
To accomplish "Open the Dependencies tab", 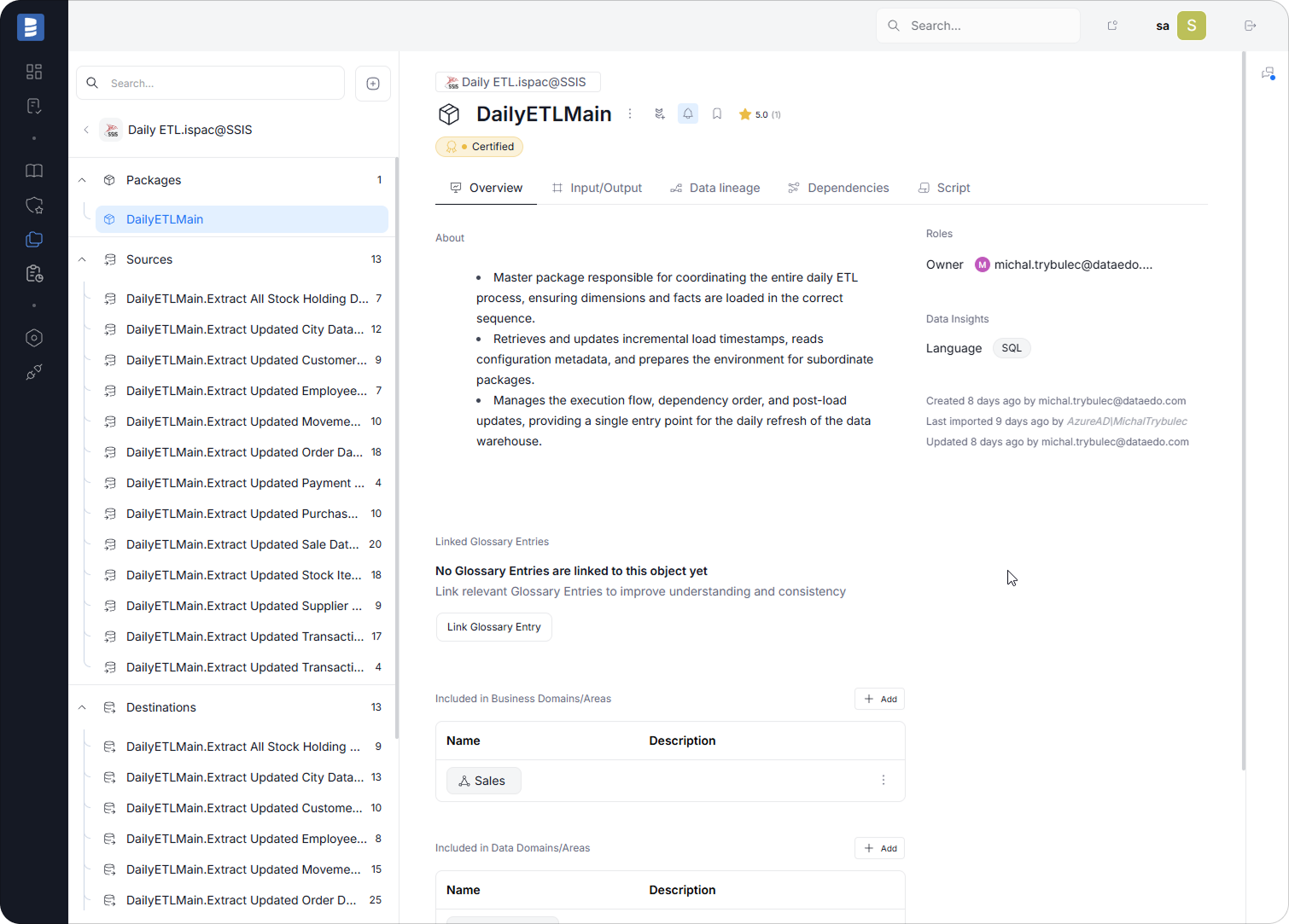I will (x=838, y=188).
